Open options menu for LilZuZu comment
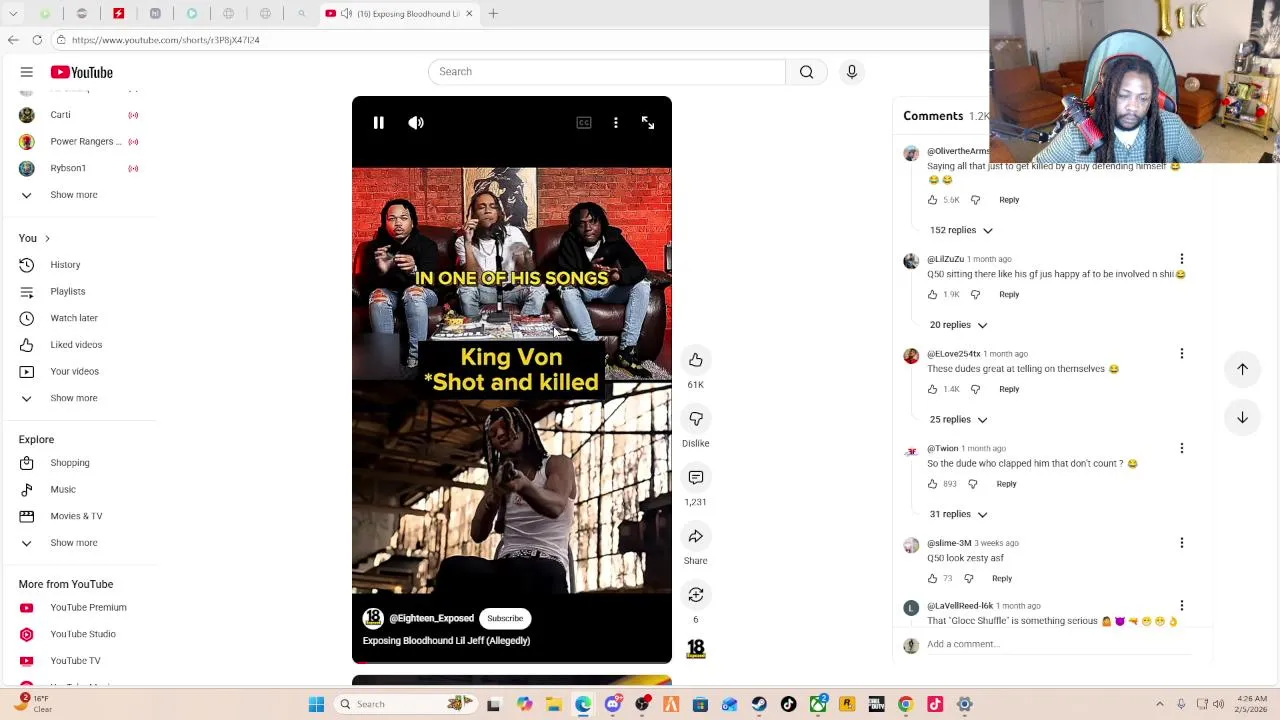The height and width of the screenshot is (720, 1280). pos(1182,259)
